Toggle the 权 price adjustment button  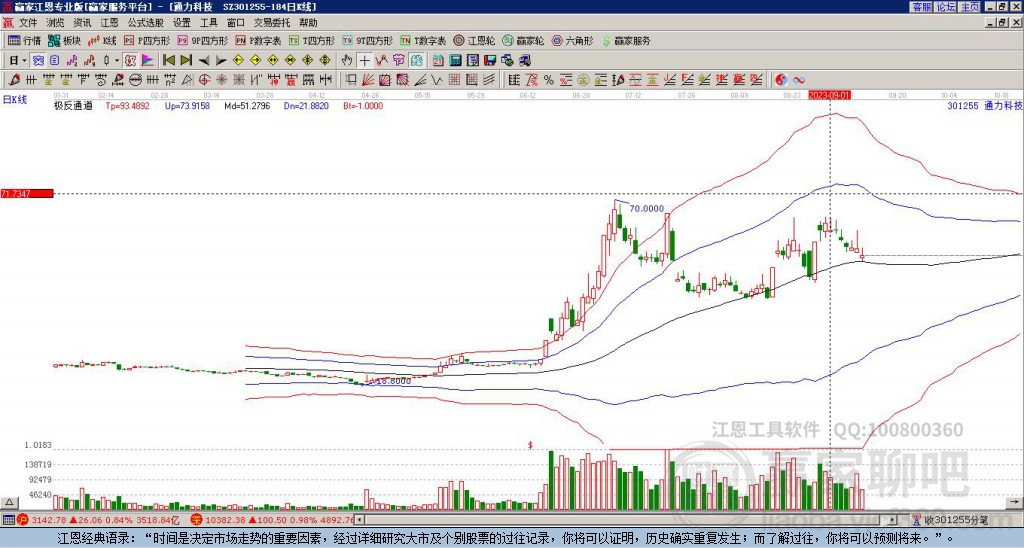[x=130, y=61]
